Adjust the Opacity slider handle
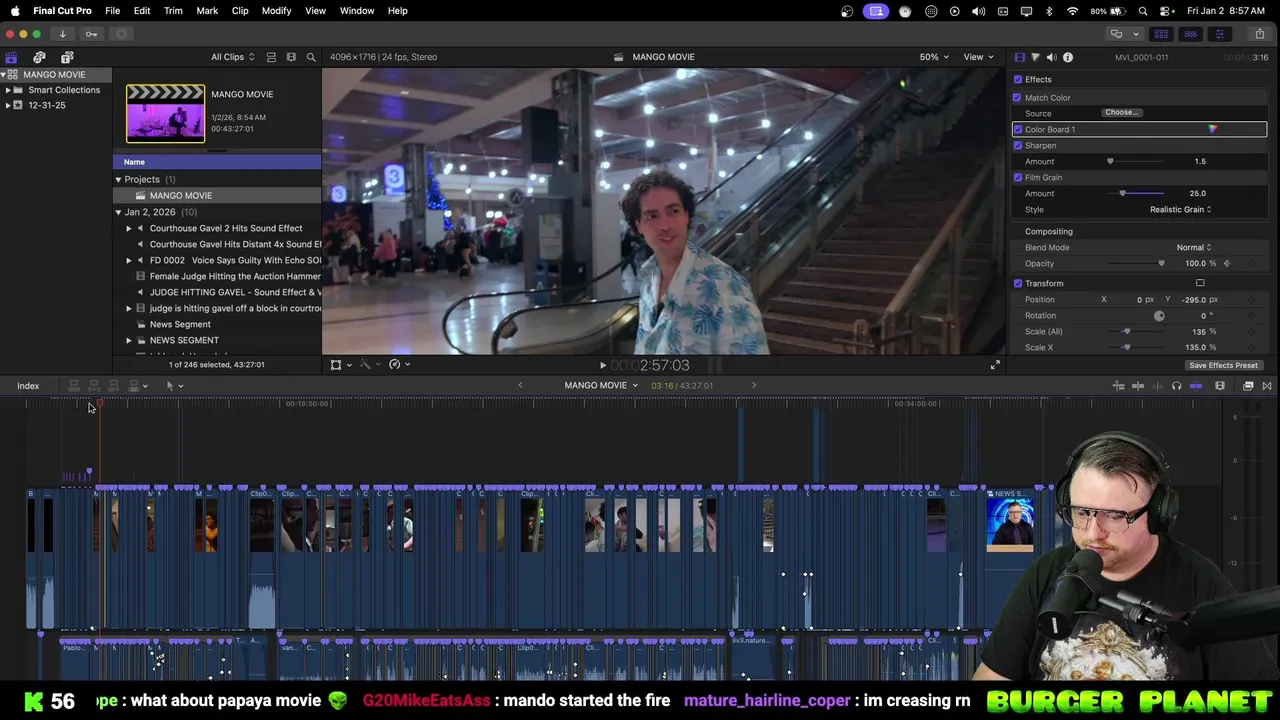The image size is (1280, 720). 1161,264
